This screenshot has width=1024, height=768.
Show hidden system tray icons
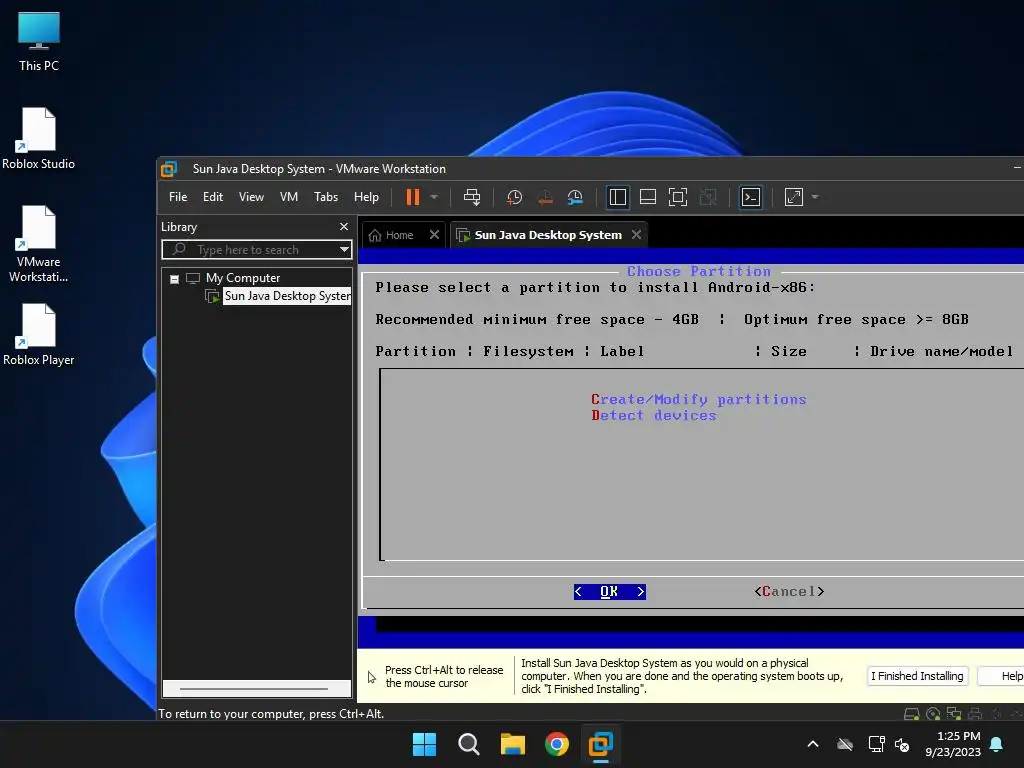point(813,744)
